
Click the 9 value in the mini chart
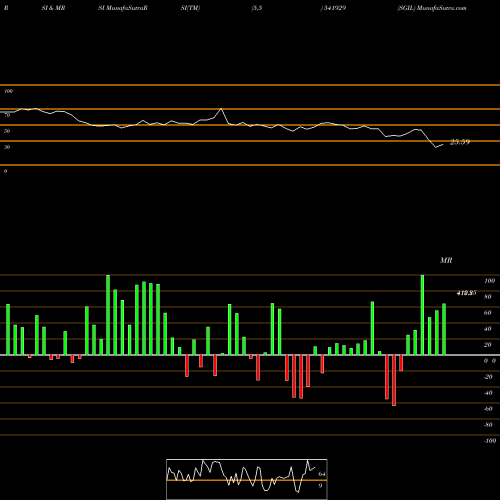click(x=320, y=486)
